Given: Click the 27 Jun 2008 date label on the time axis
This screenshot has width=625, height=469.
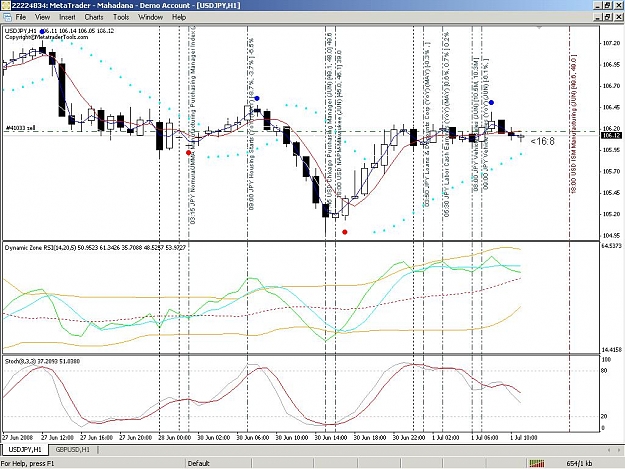Looking at the screenshot, I should click(18, 438).
